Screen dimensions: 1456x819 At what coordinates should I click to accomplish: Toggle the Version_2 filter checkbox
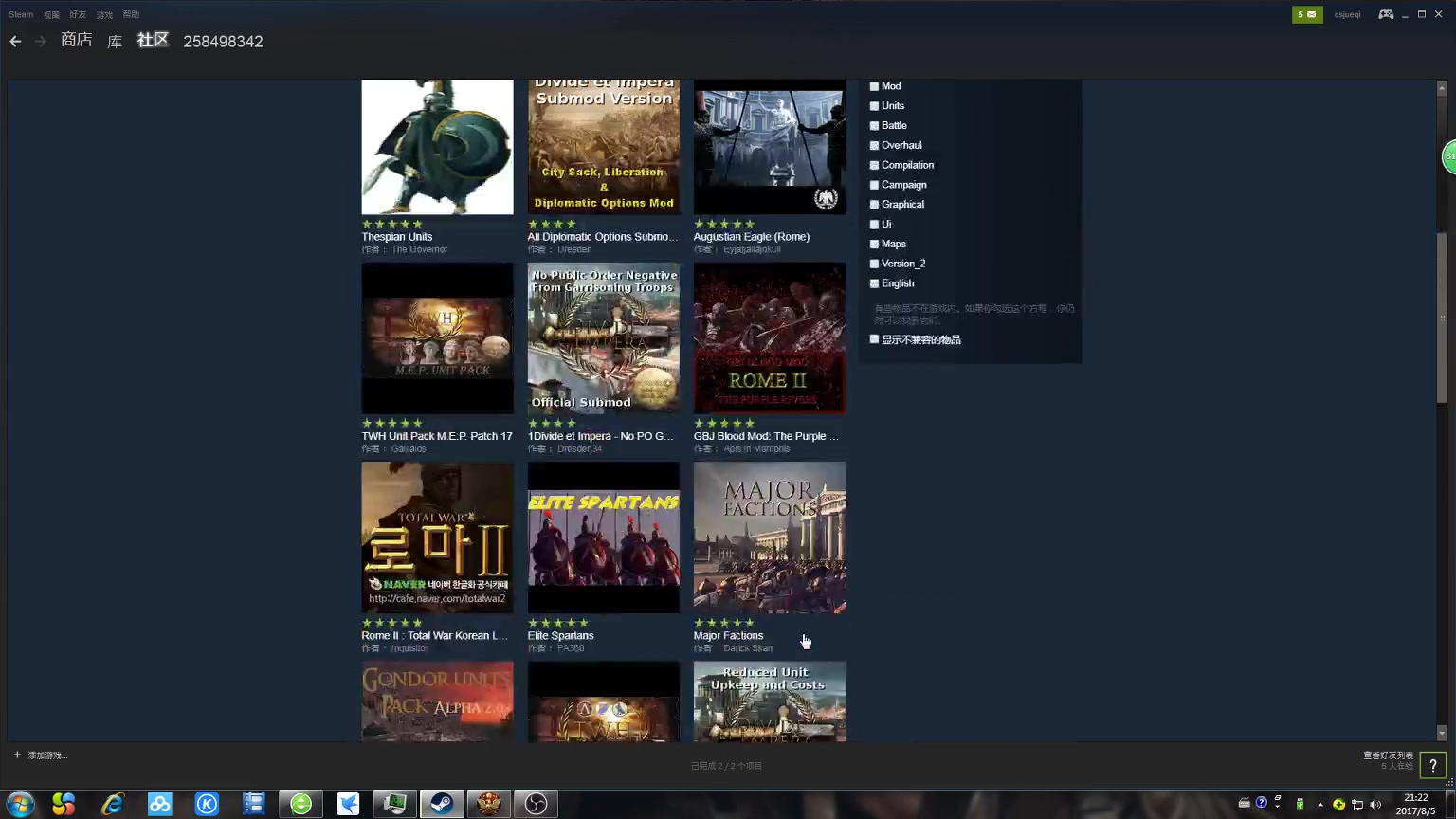(x=874, y=264)
